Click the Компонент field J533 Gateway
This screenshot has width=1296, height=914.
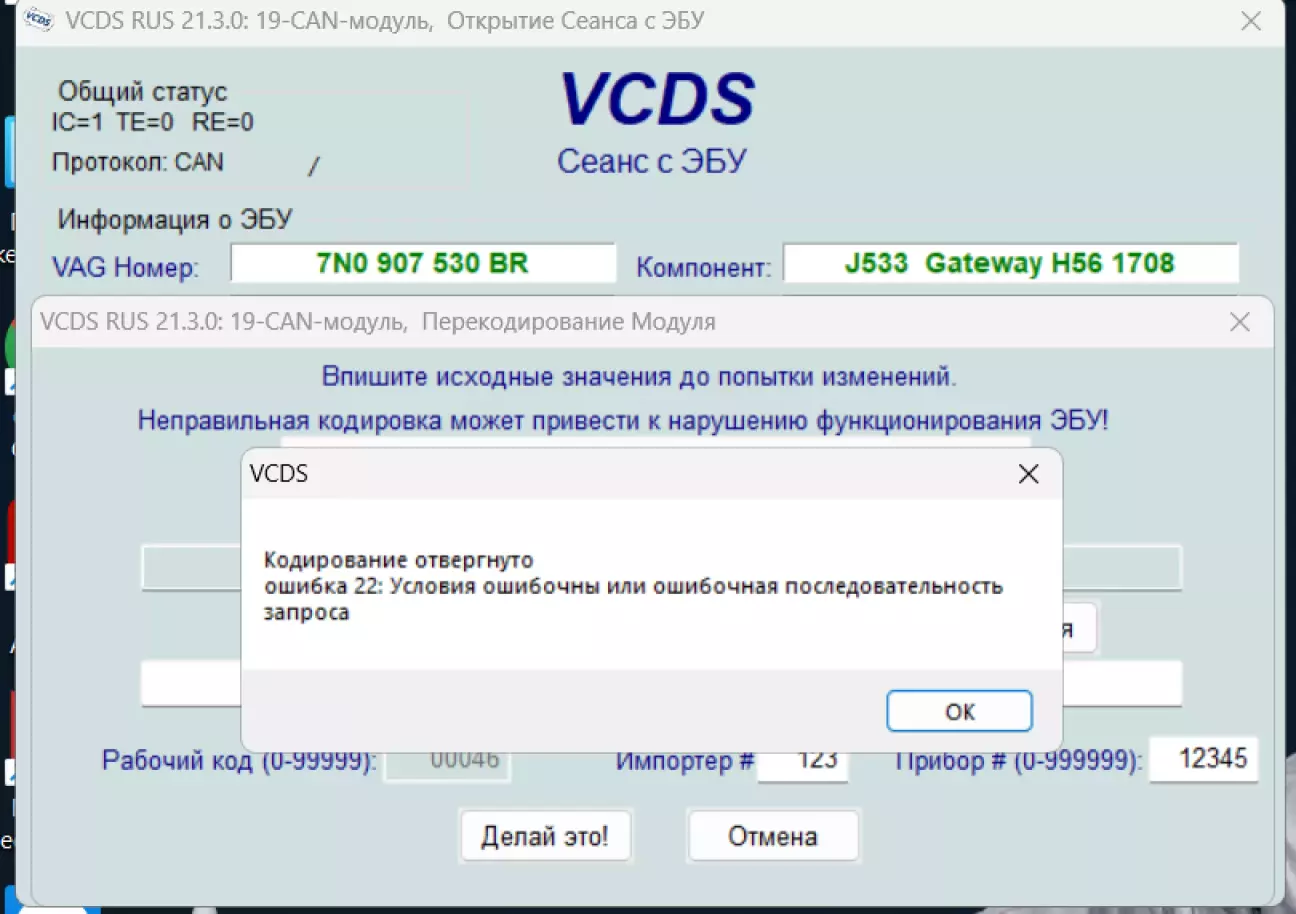coord(1010,264)
